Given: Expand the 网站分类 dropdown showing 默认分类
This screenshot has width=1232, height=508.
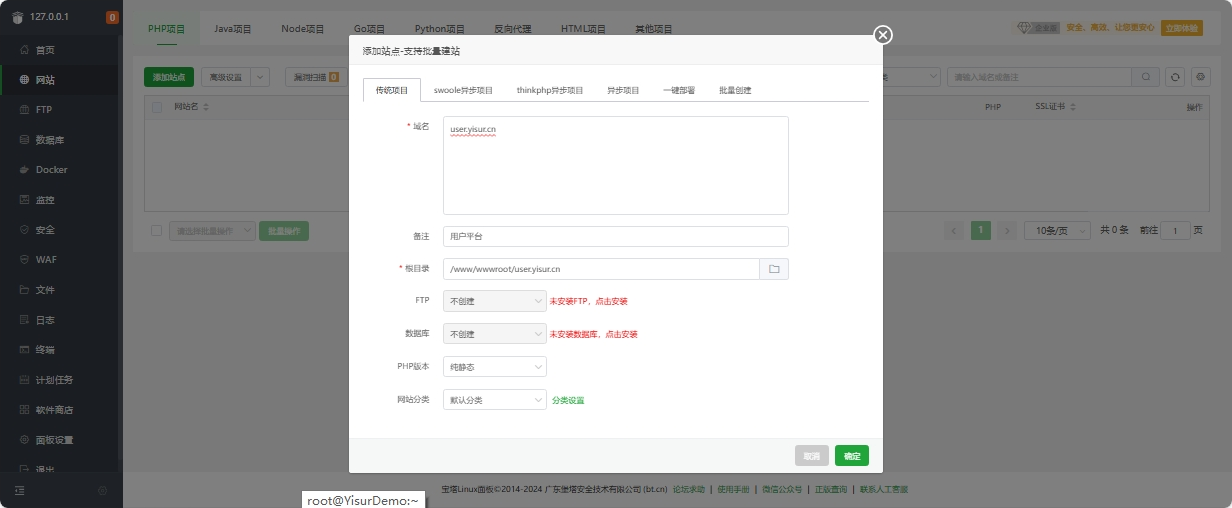Looking at the screenshot, I should click(x=494, y=400).
